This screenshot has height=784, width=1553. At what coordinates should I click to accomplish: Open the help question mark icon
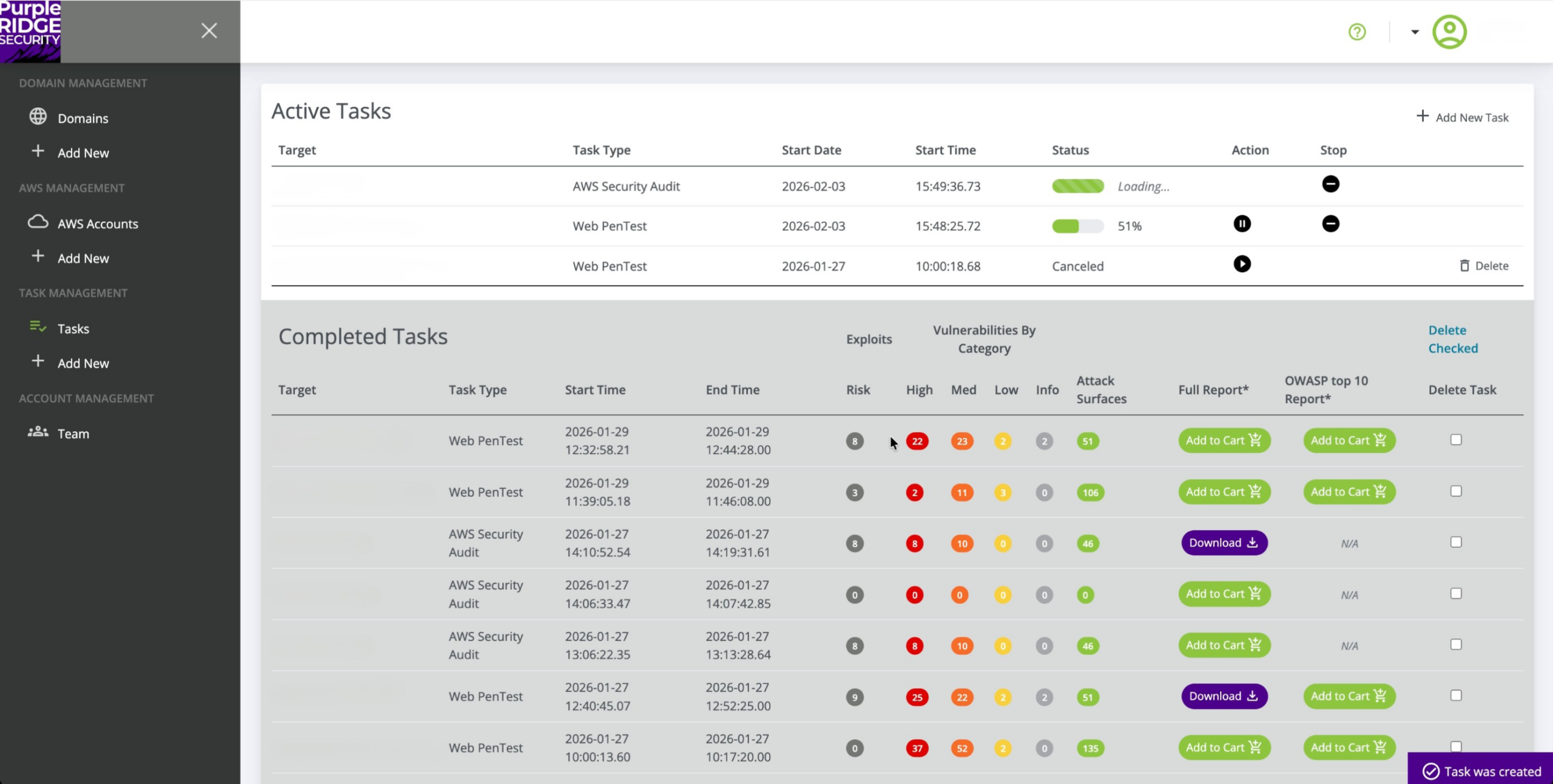[1356, 32]
